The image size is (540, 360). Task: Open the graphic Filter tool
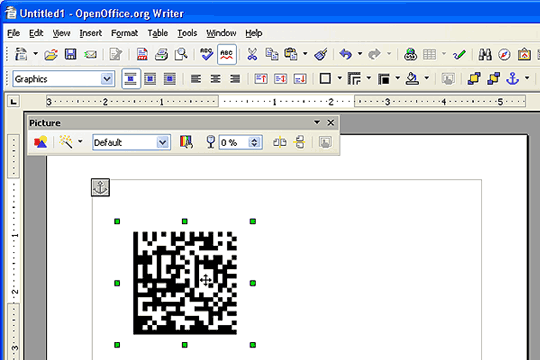coord(66,142)
